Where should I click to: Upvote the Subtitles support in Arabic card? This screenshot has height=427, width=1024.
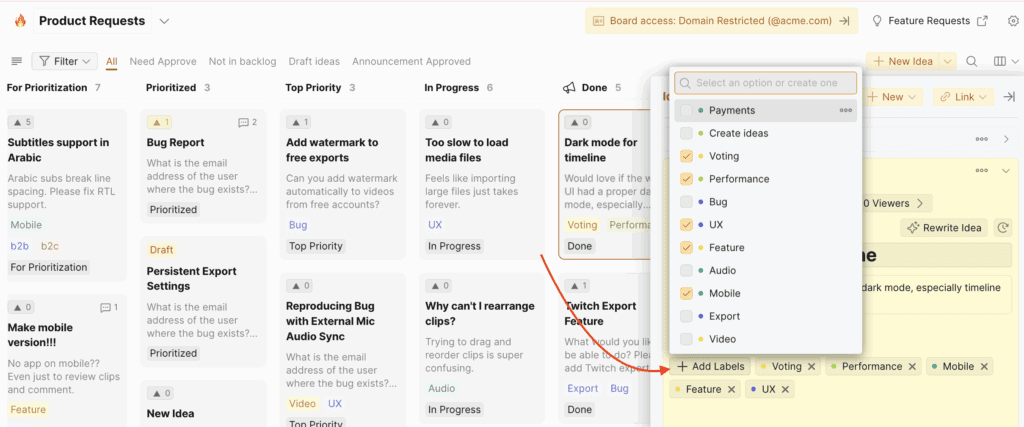(x=21, y=123)
